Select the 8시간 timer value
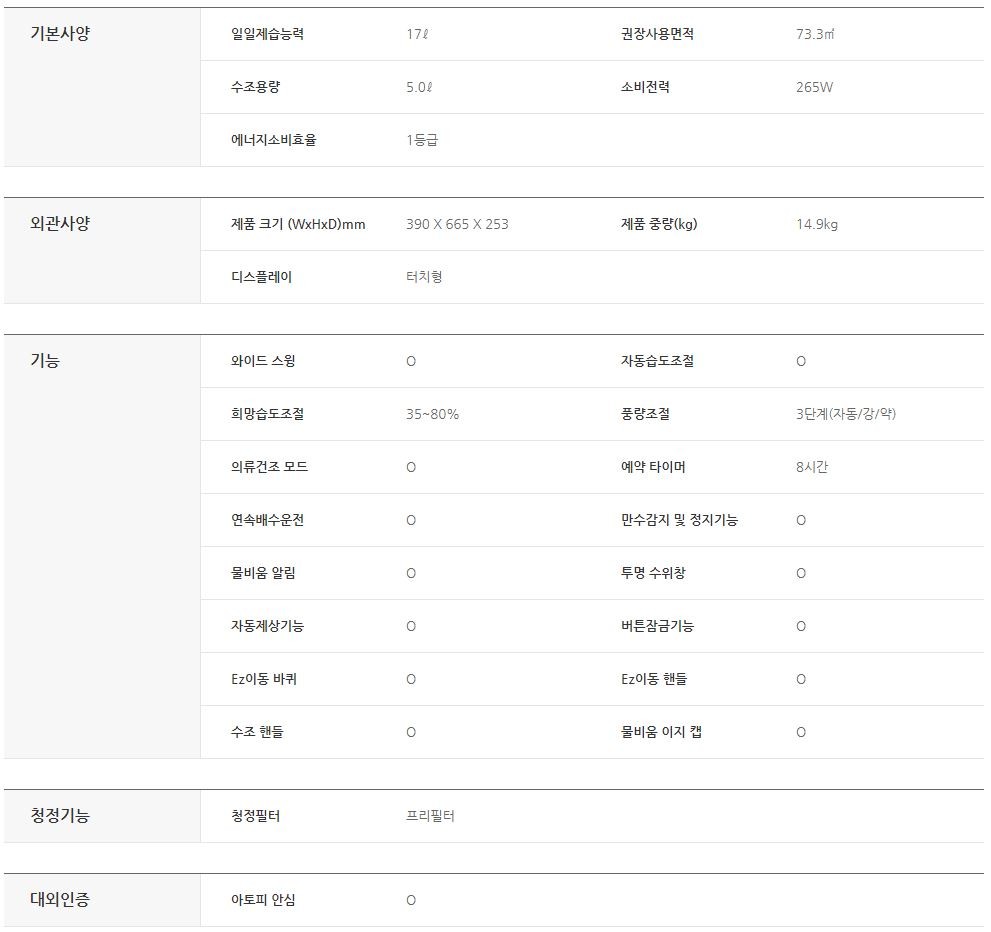The image size is (991, 932). pos(812,467)
